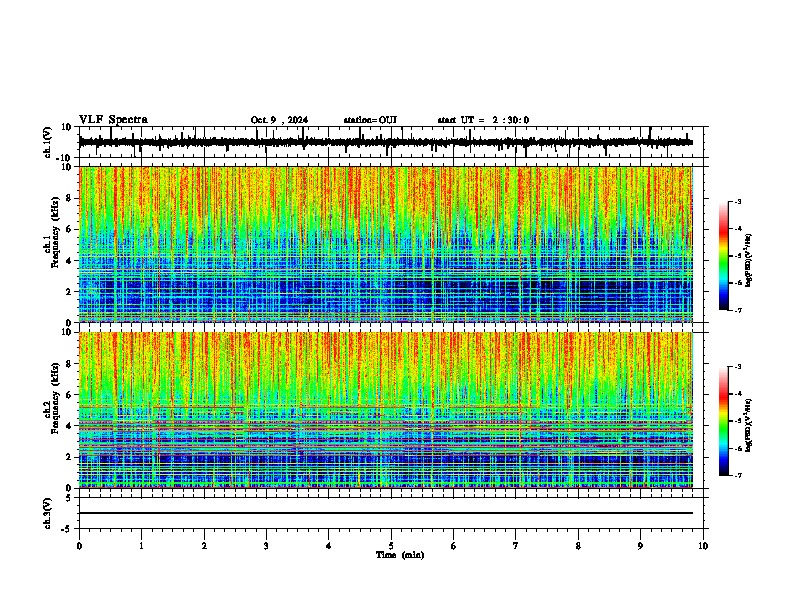This screenshot has width=792, height=612.
Task: Click the time axis tick label '6'
Action: click(454, 546)
